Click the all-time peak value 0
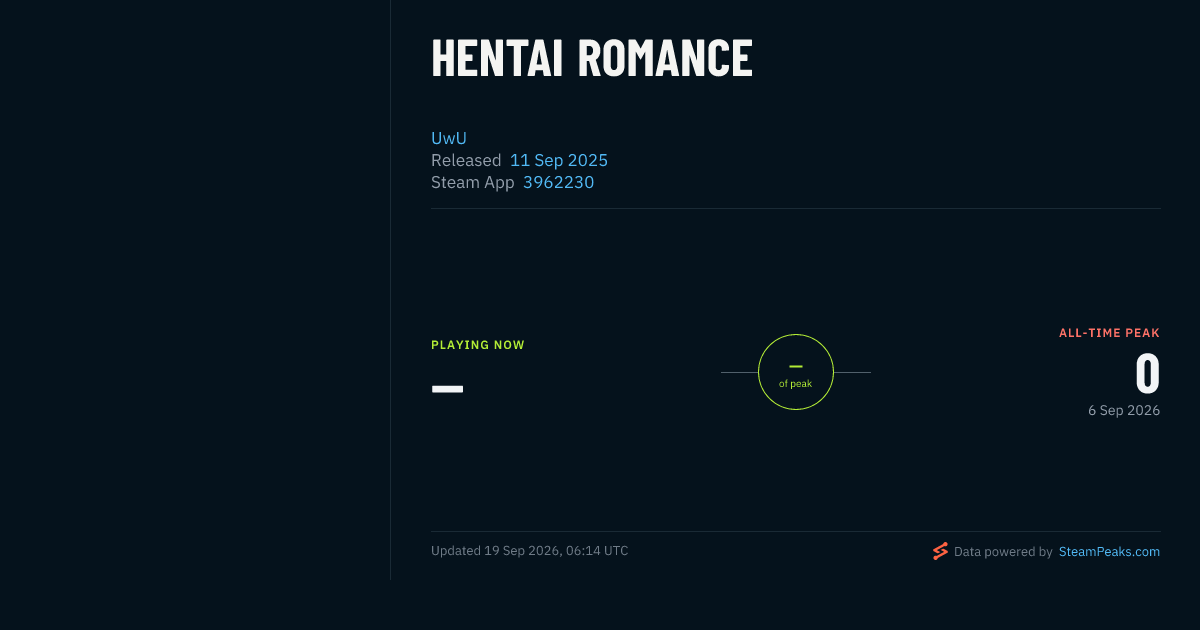 tap(1147, 374)
